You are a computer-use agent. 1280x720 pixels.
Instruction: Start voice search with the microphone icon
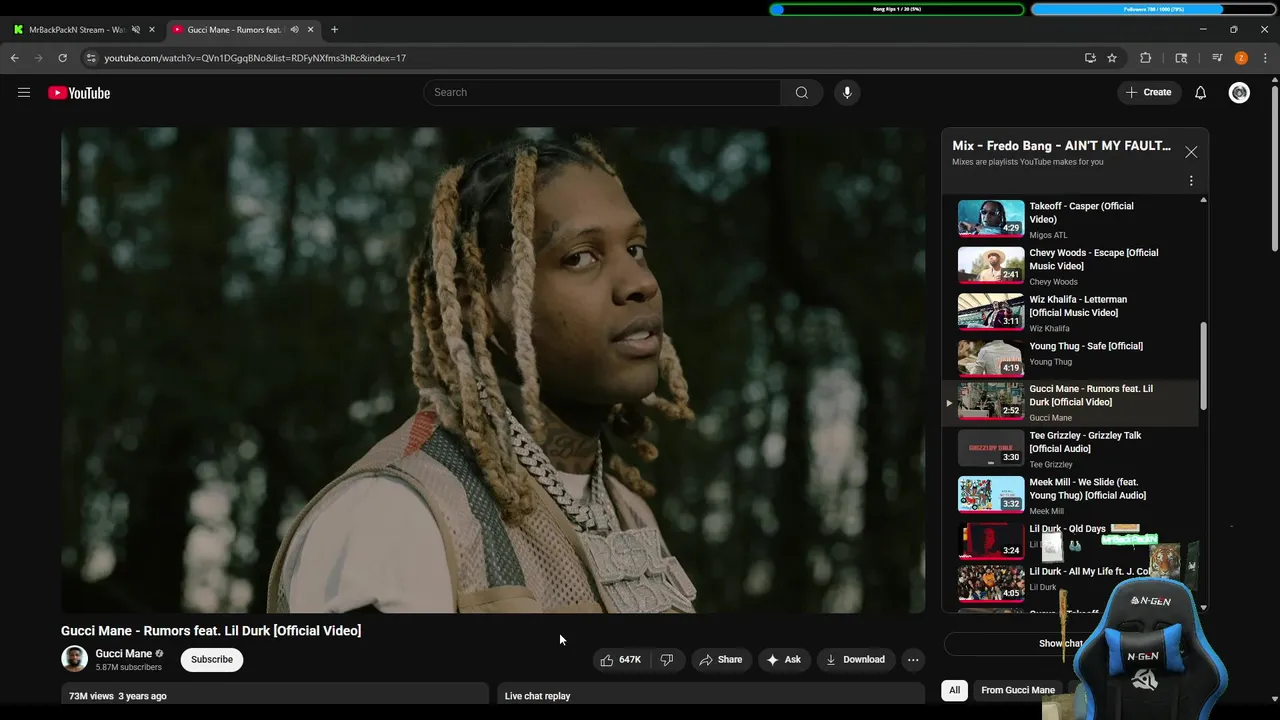(x=847, y=92)
